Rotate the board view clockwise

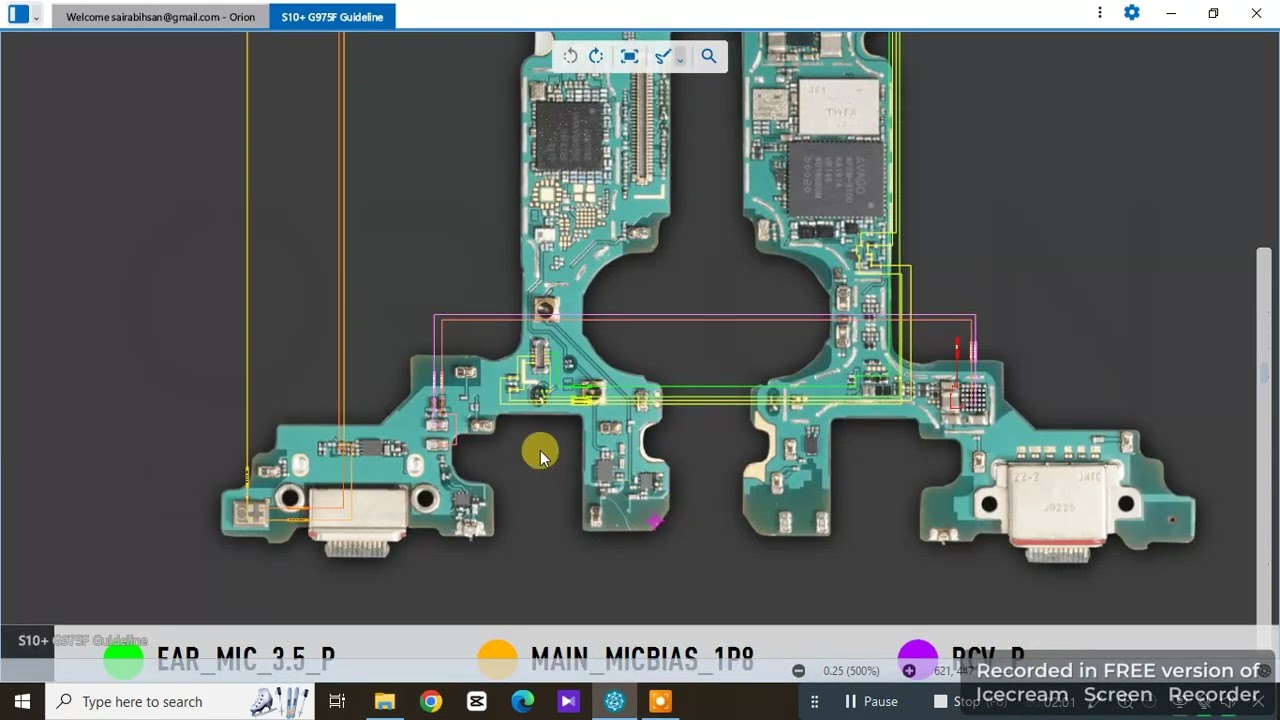(596, 57)
